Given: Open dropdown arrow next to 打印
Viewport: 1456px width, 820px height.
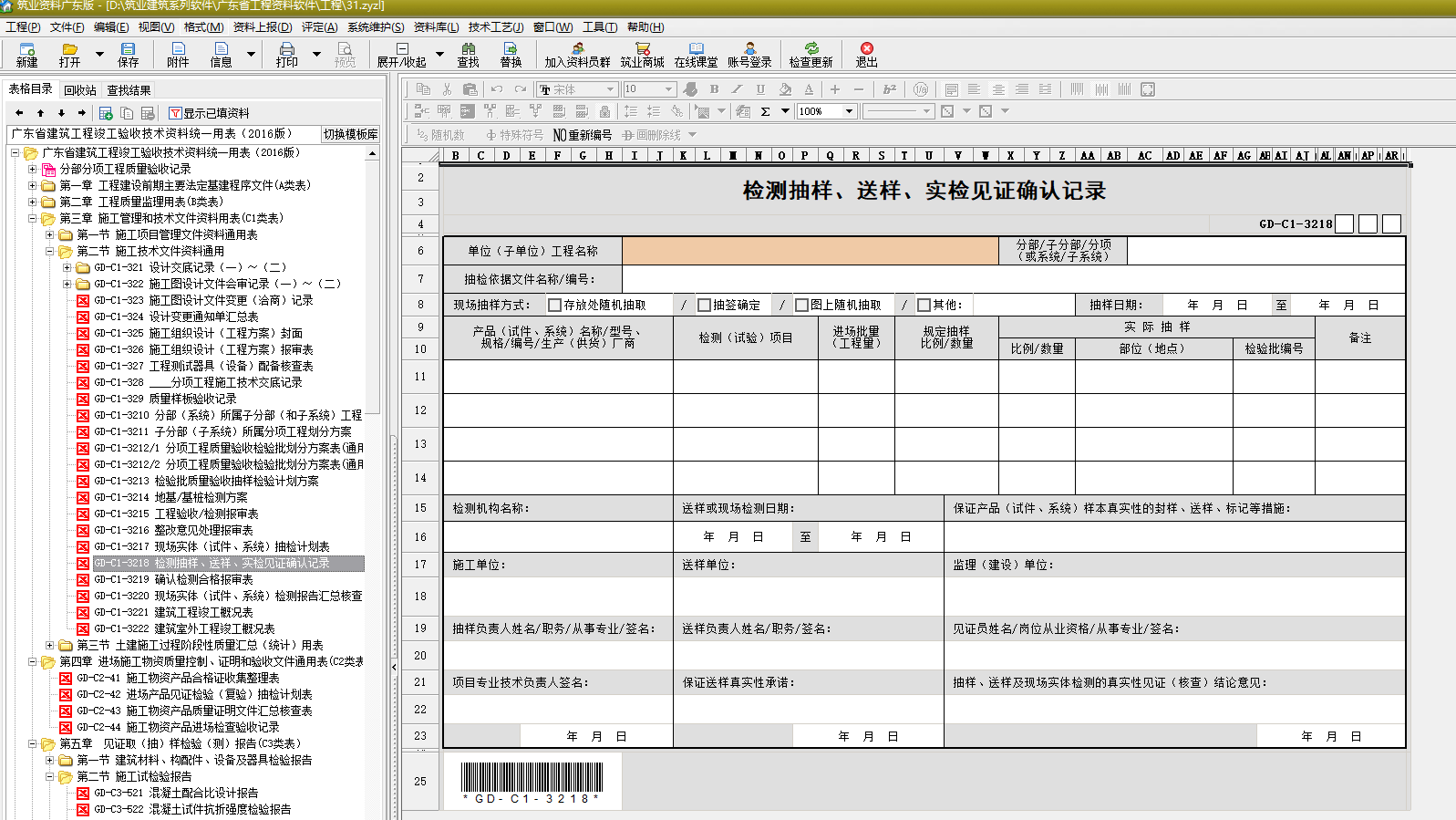Looking at the screenshot, I should [316, 54].
